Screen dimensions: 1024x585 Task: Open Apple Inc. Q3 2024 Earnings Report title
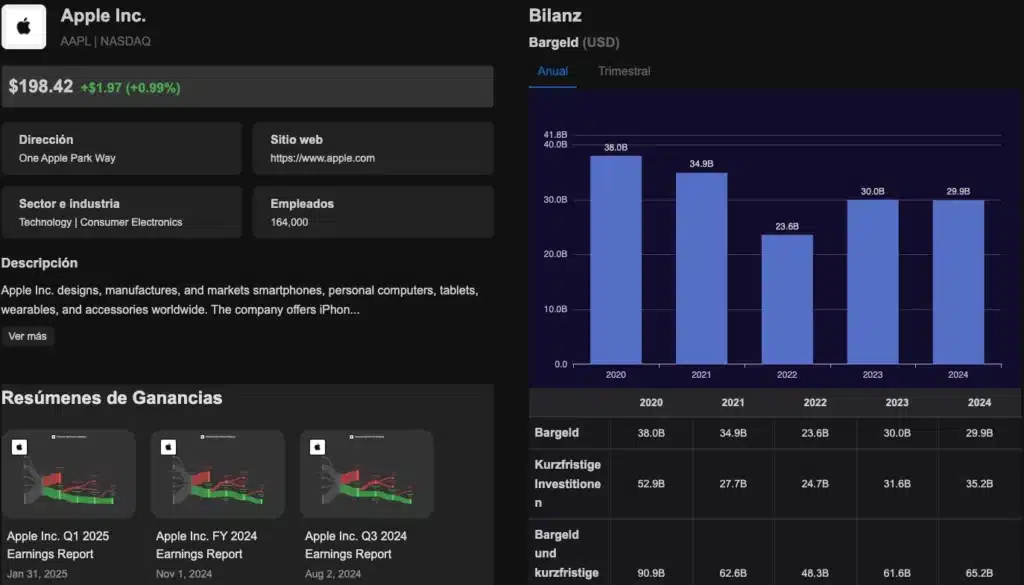click(356, 545)
